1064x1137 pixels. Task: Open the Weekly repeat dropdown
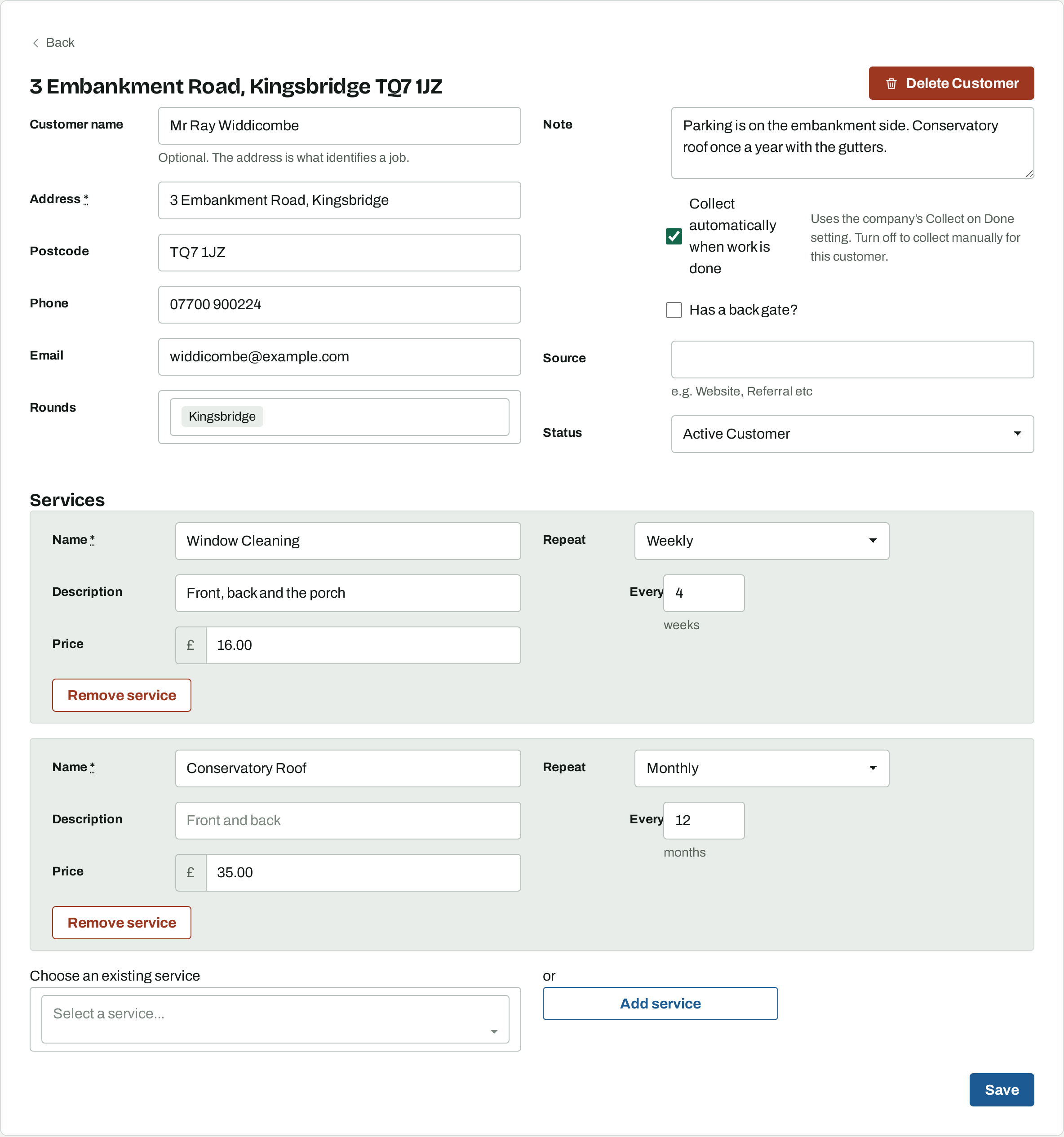[x=761, y=541]
